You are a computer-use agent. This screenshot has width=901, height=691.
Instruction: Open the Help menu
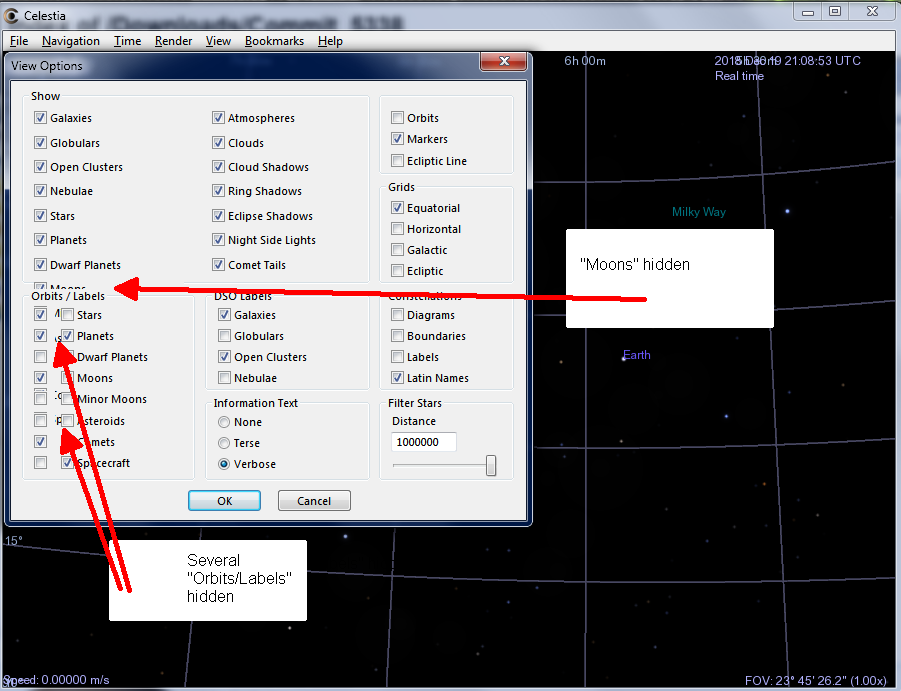click(330, 41)
